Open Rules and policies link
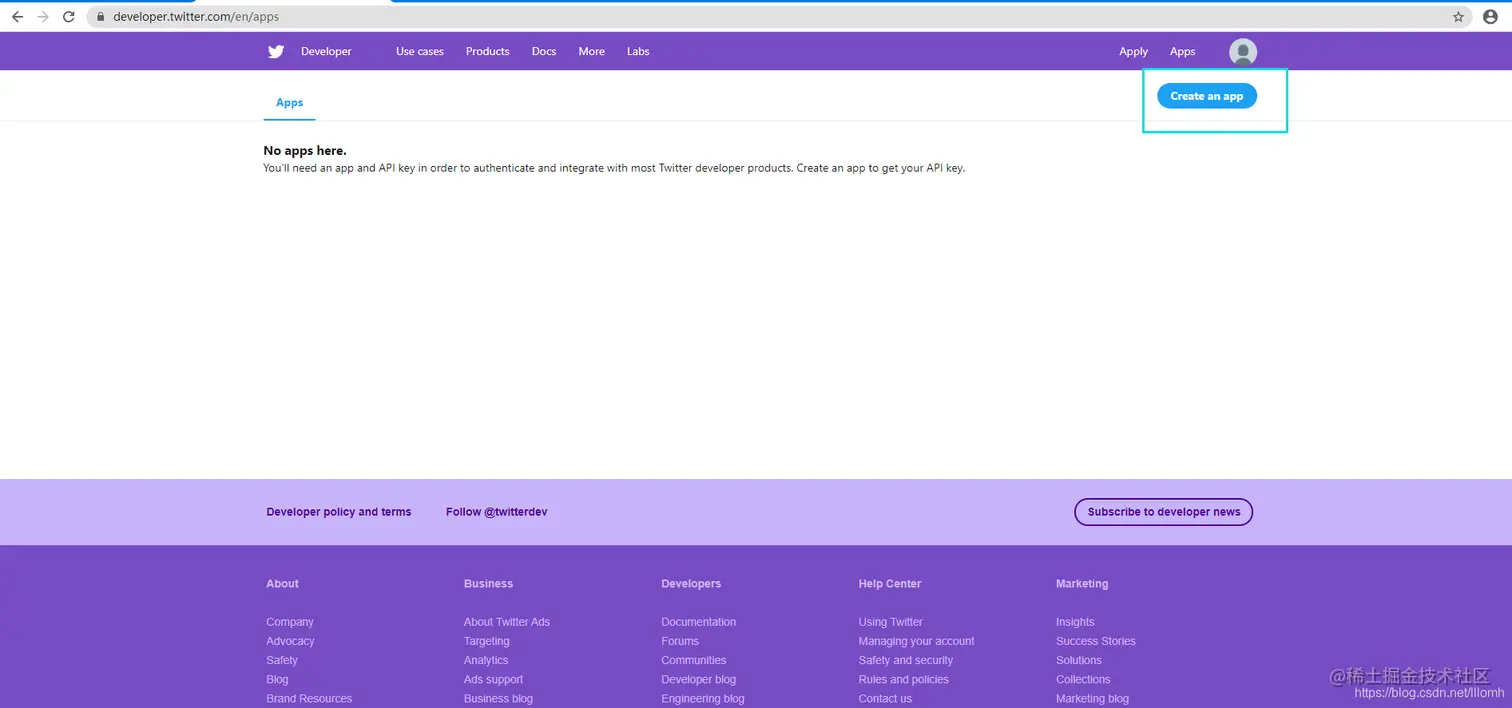The height and width of the screenshot is (708, 1512). pyautogui.click(x=904, y=679)
